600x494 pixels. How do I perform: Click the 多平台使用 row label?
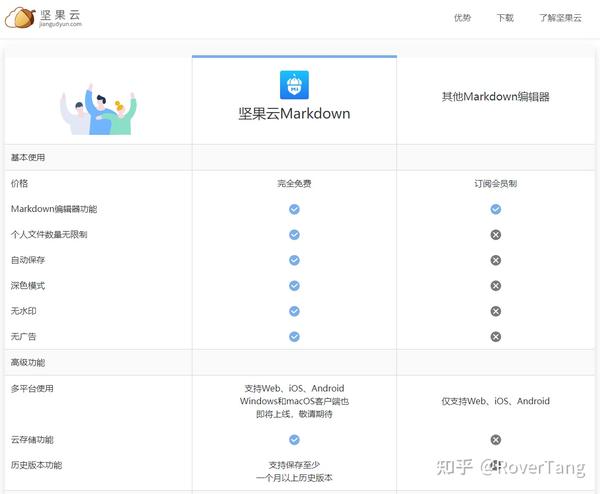(x=32, y=389)
